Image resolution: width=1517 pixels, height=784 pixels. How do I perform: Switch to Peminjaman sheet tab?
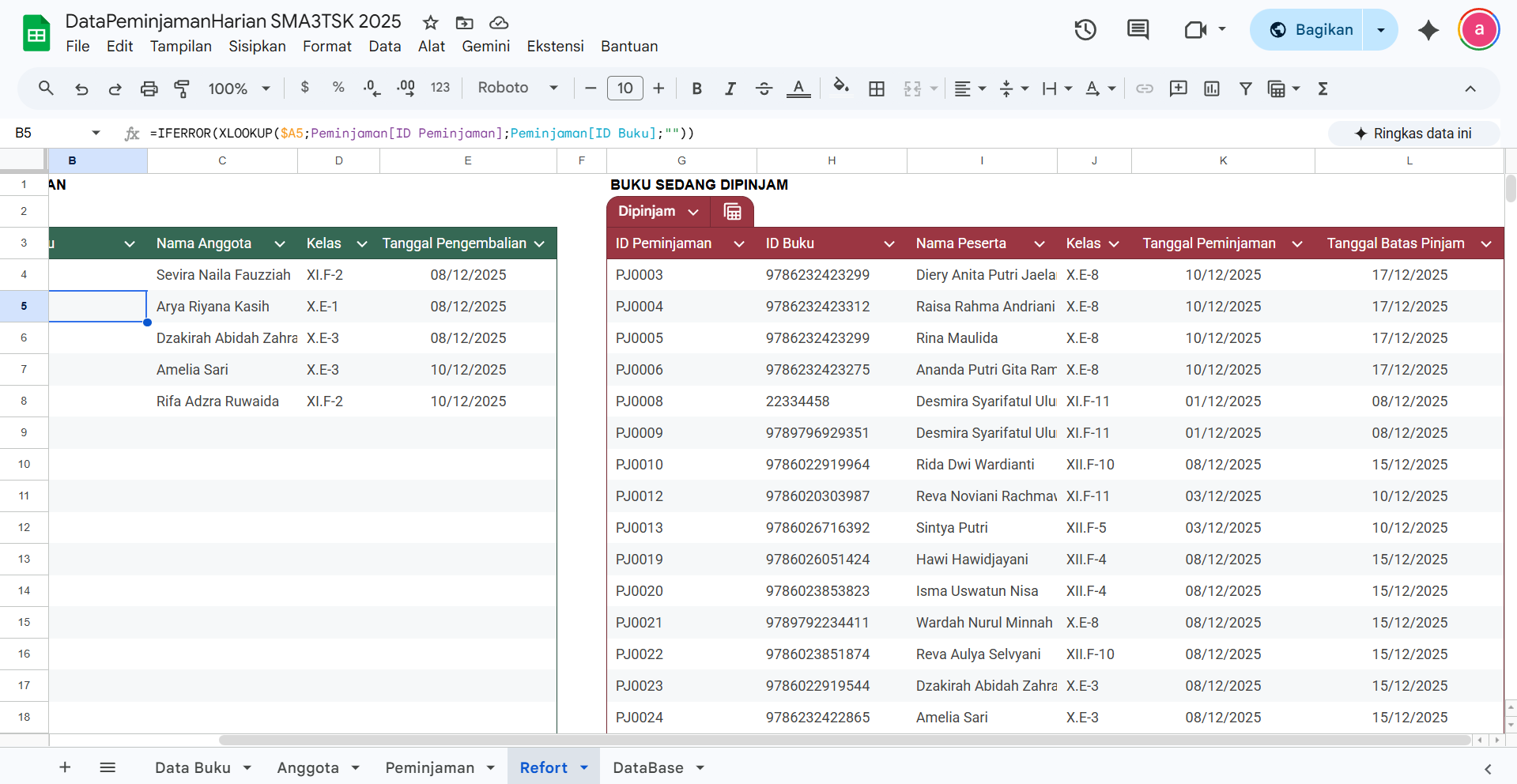click(430, 767)
